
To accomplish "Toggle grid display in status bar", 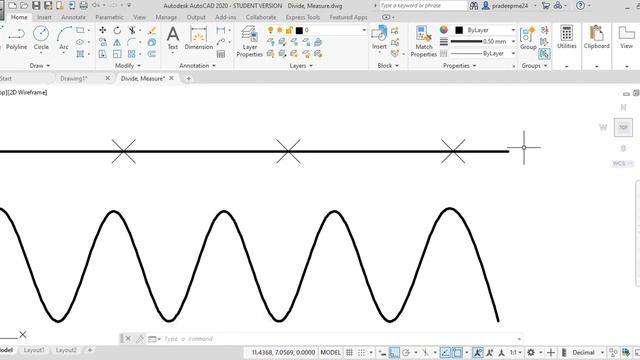I will (x=349, y=352).
